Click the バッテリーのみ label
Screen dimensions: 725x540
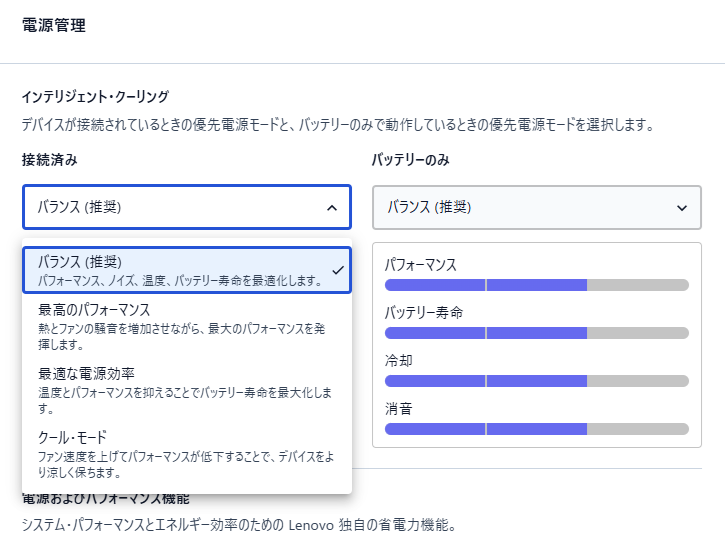(411, 160)
